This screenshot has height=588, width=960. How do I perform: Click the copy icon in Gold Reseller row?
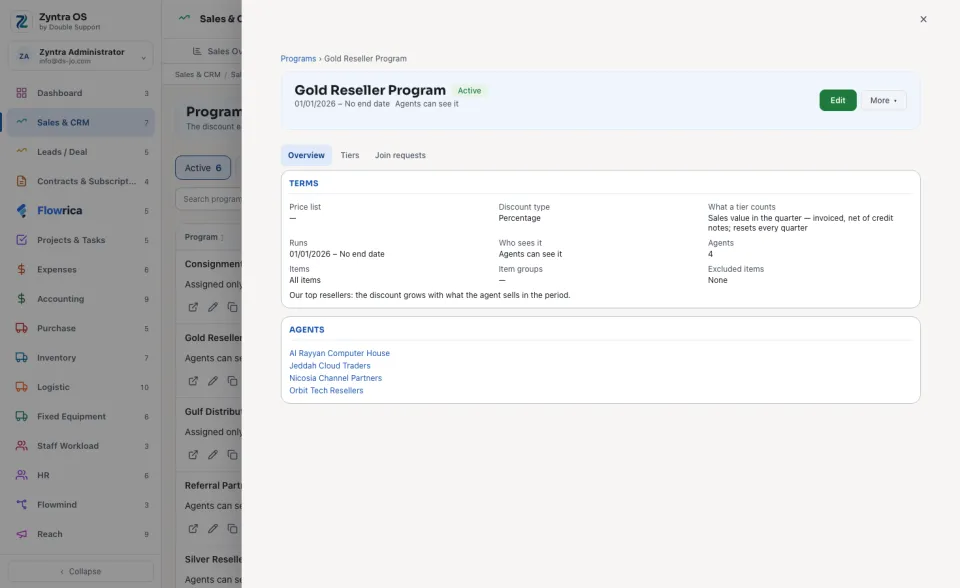(x=232, y=381)
